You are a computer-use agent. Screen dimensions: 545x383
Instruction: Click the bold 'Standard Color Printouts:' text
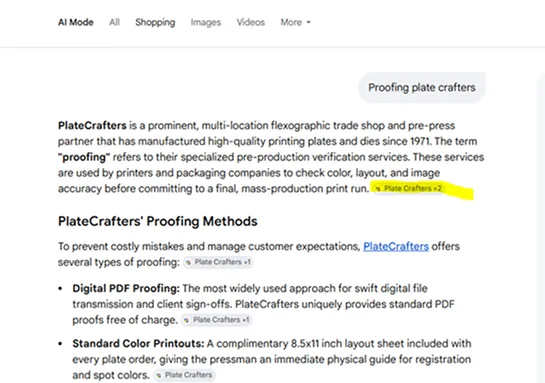(138, 343)
